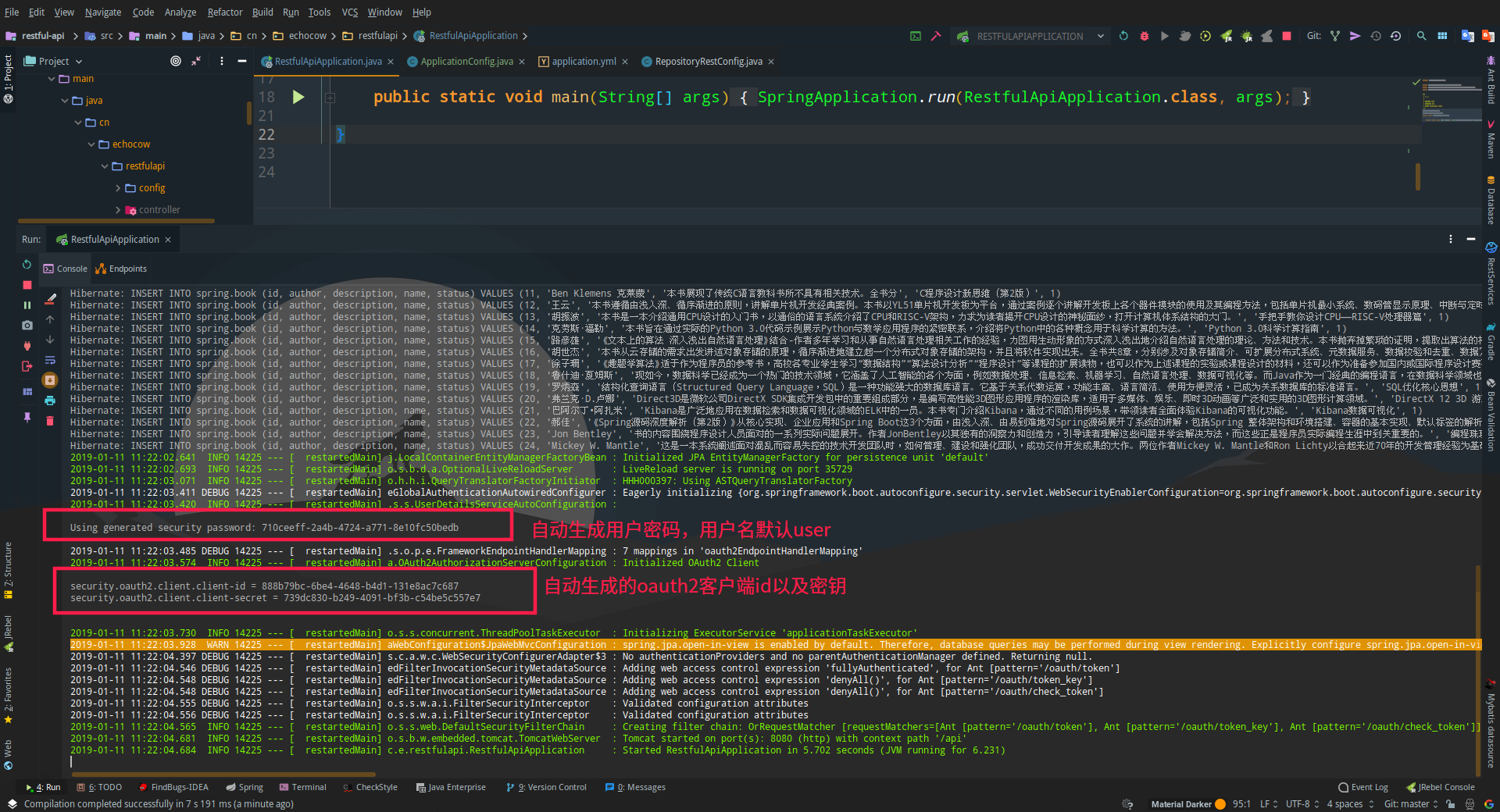Rerun RestfulApiApplication in the Run panel
Viewport: 1500px width, 812px height.
point(27,265)
